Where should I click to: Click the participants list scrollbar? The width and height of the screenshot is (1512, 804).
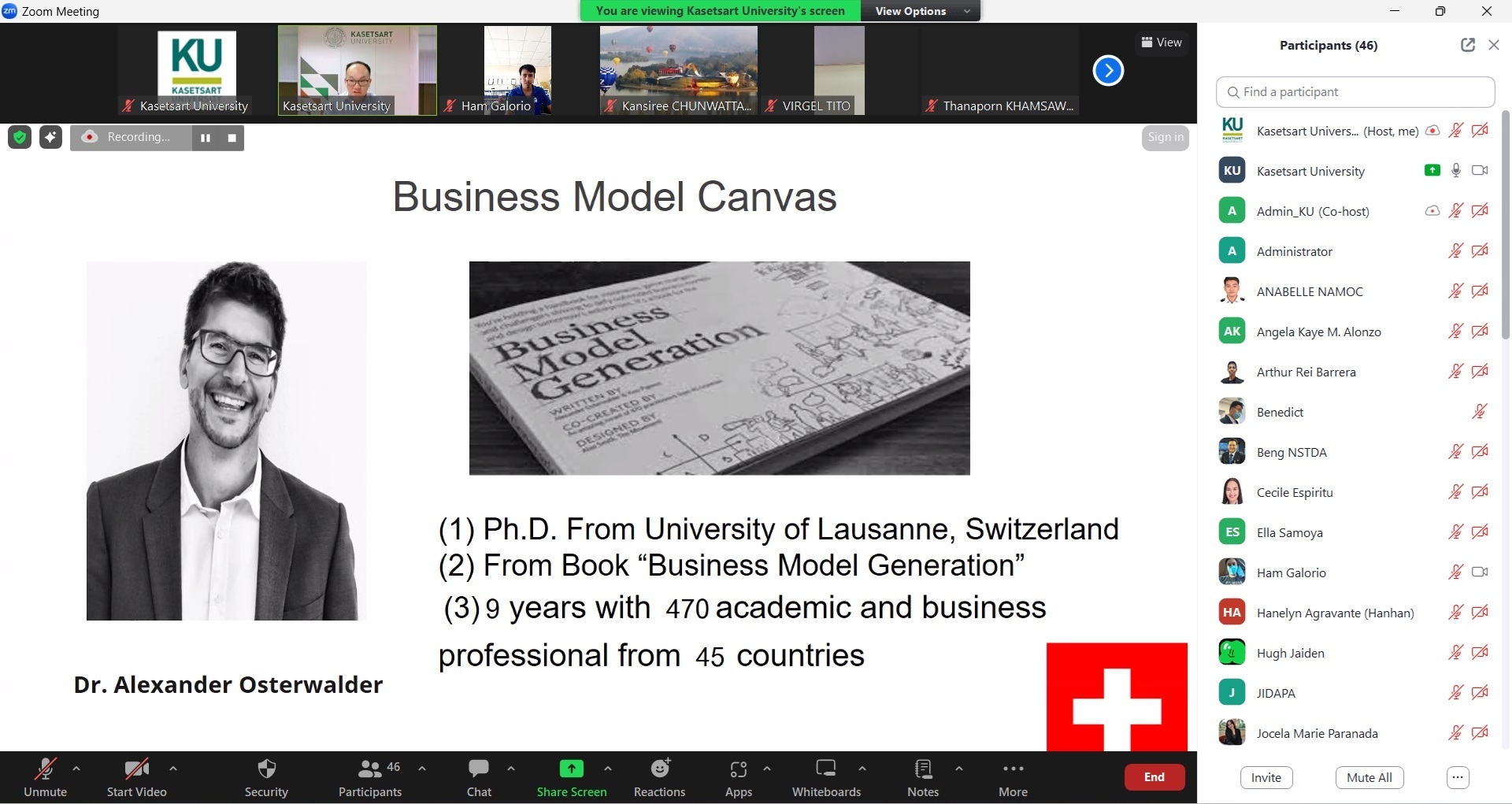pyautogui.click(x=1505, y=224)
